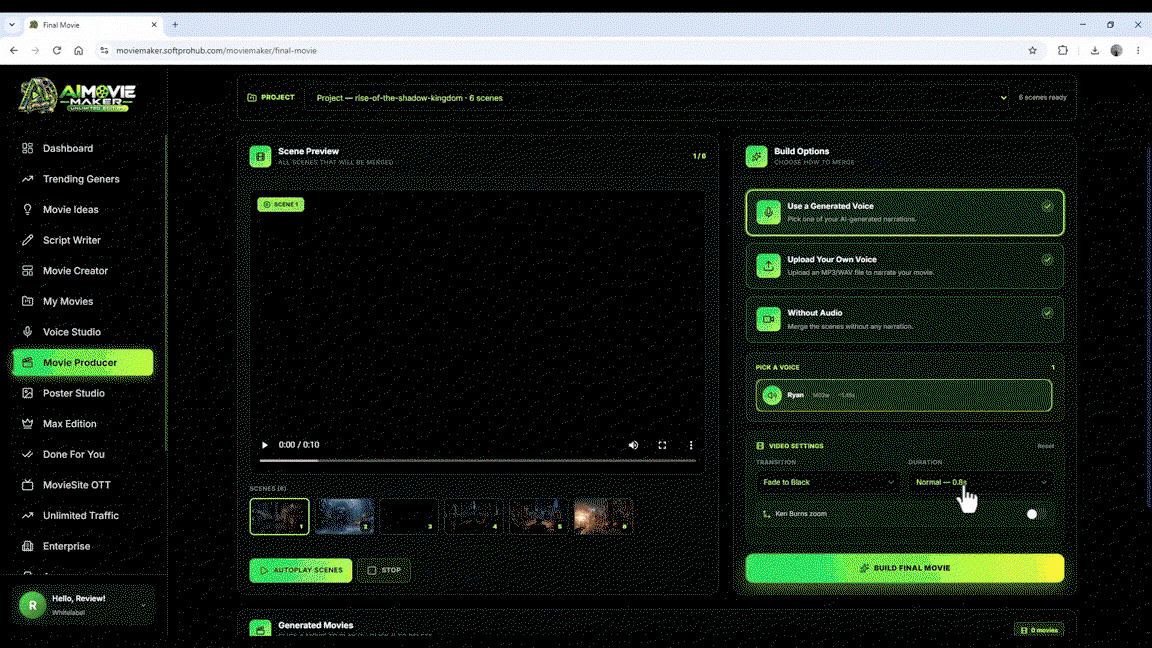Image resolution: width=1152 pixels, height=648 pixels.
Task: Mute the scene preview video
Action: point(633,445)
